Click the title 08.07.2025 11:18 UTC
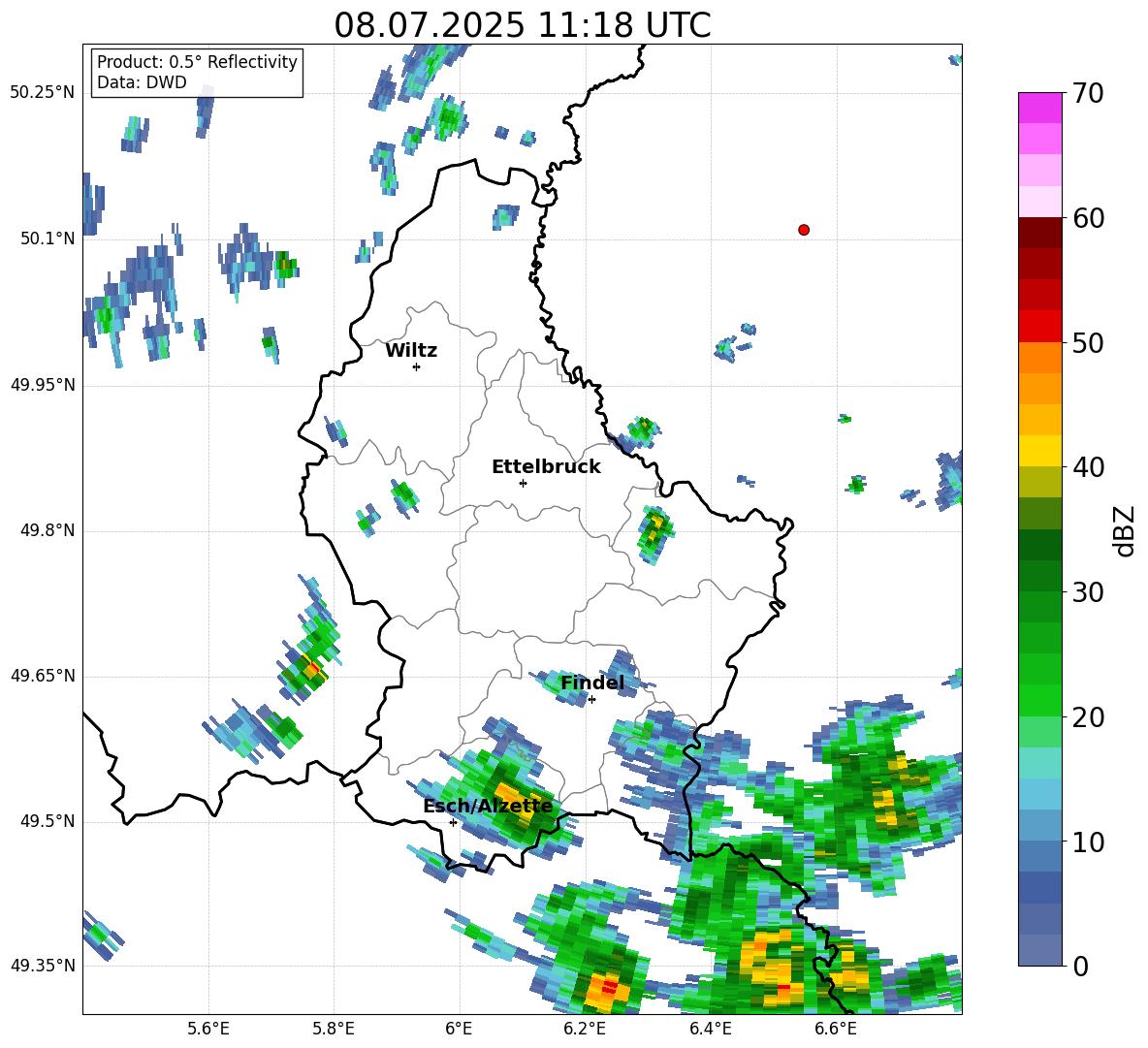This screenshot has width=1148, height=1048. [522, 25]
